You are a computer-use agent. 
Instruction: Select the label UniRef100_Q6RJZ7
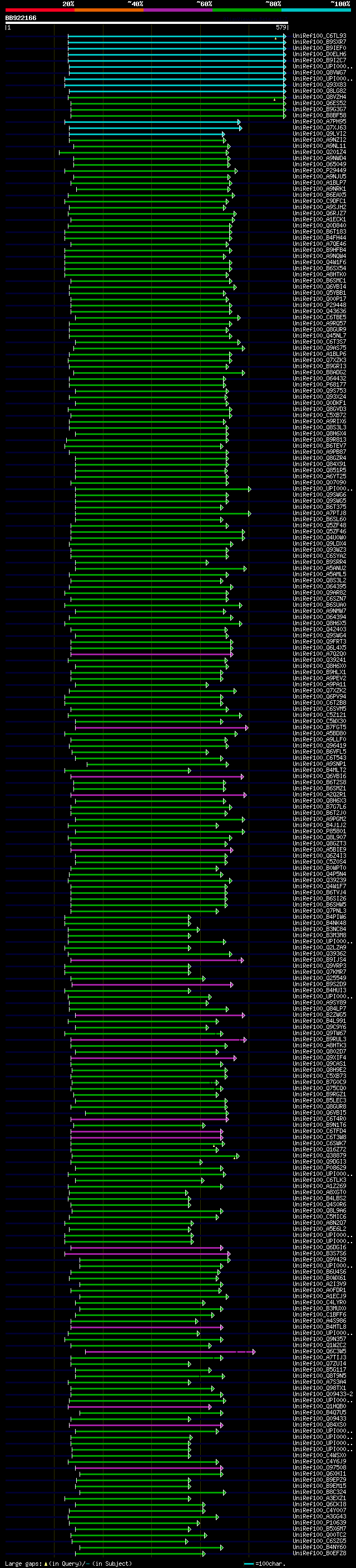(x=319, y=214)
